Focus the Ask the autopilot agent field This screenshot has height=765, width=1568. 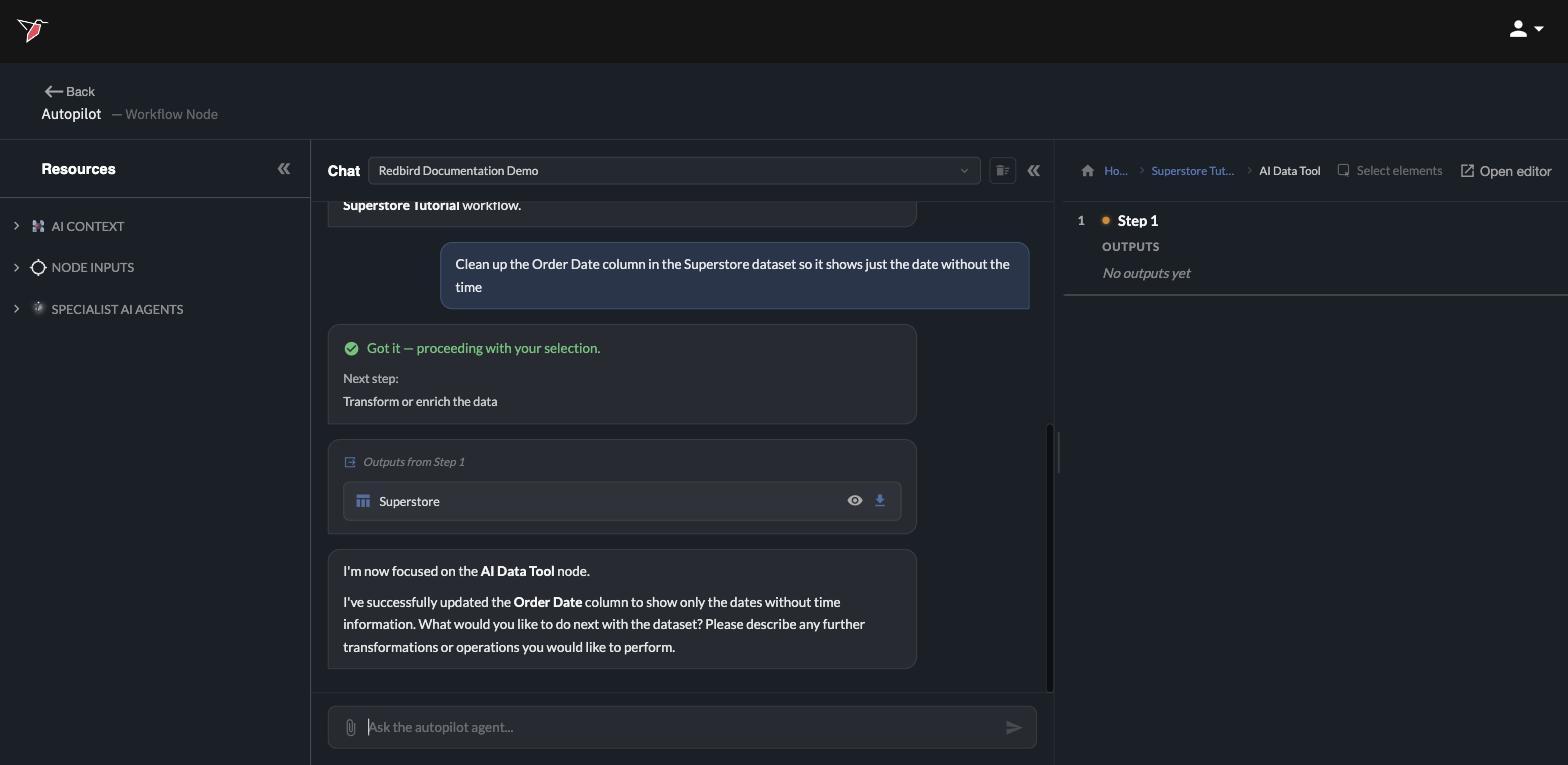pos(683,727)
